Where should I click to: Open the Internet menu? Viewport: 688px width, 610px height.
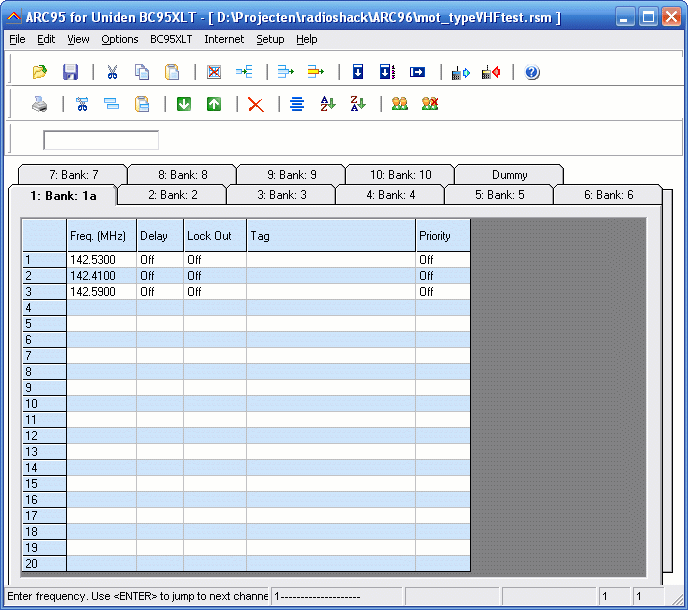[x=224, y=39]
